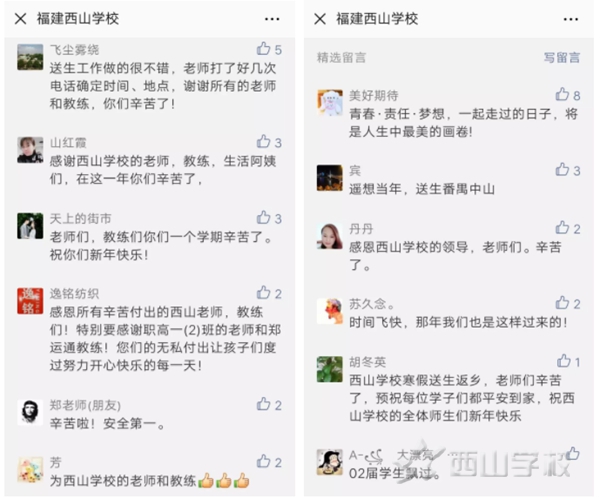Open the more options menu in left panel
Image resolution: width=600 pixels, height=499 pixels.
click(272, 19)
